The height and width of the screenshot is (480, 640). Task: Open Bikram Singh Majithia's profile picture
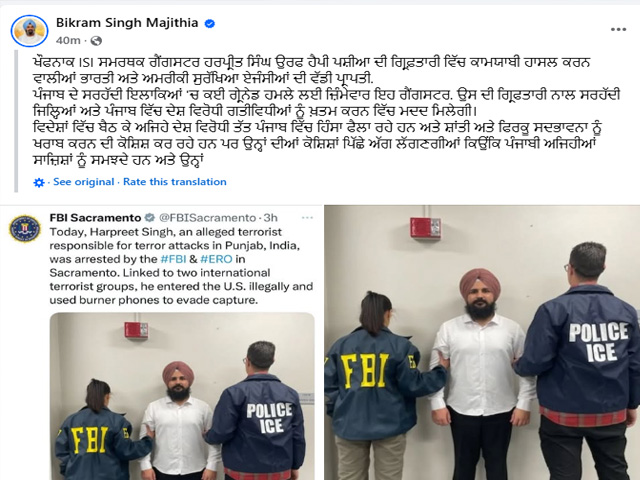29,31
